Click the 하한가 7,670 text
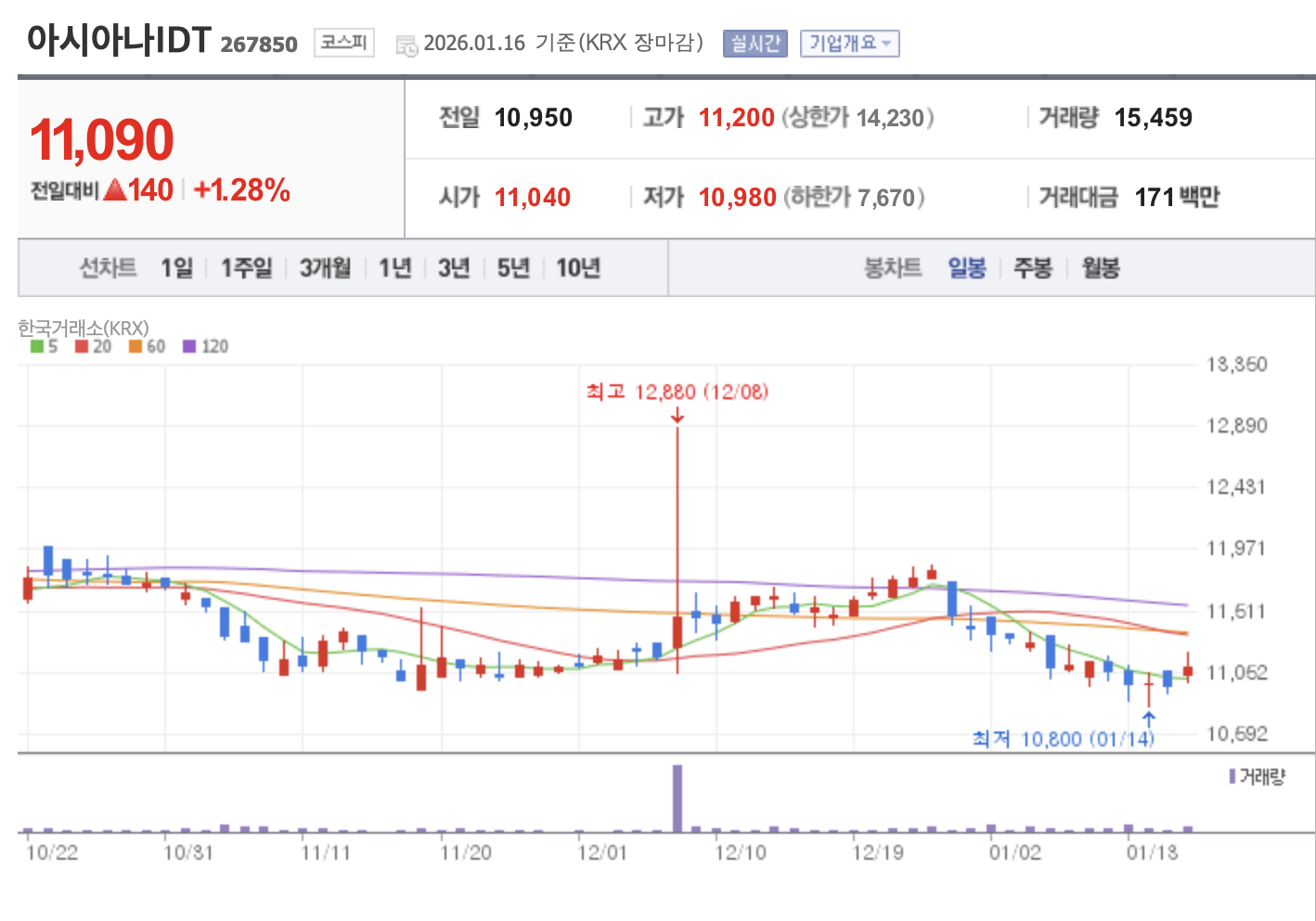 coord(855,198)
